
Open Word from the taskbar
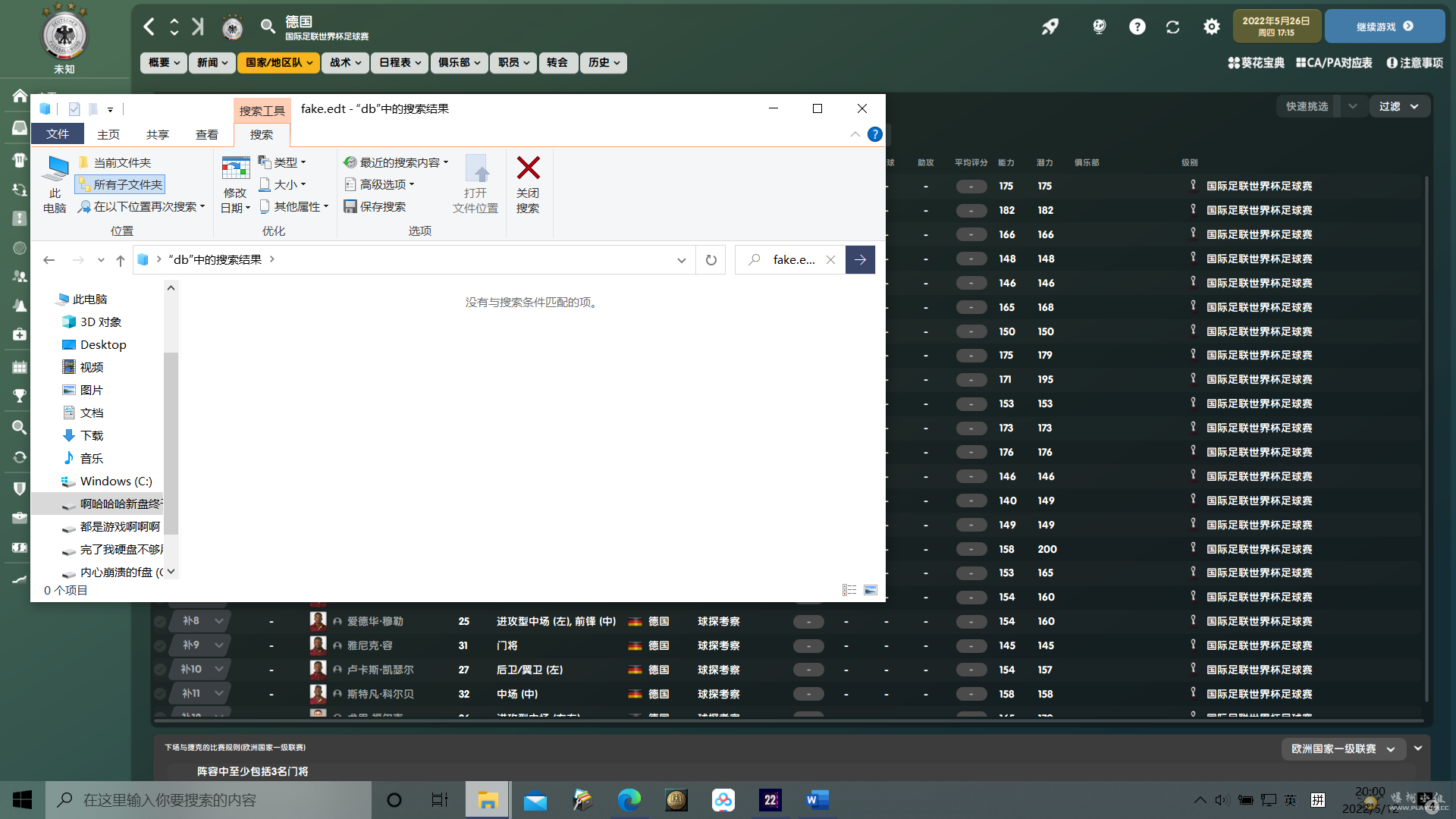817,800
